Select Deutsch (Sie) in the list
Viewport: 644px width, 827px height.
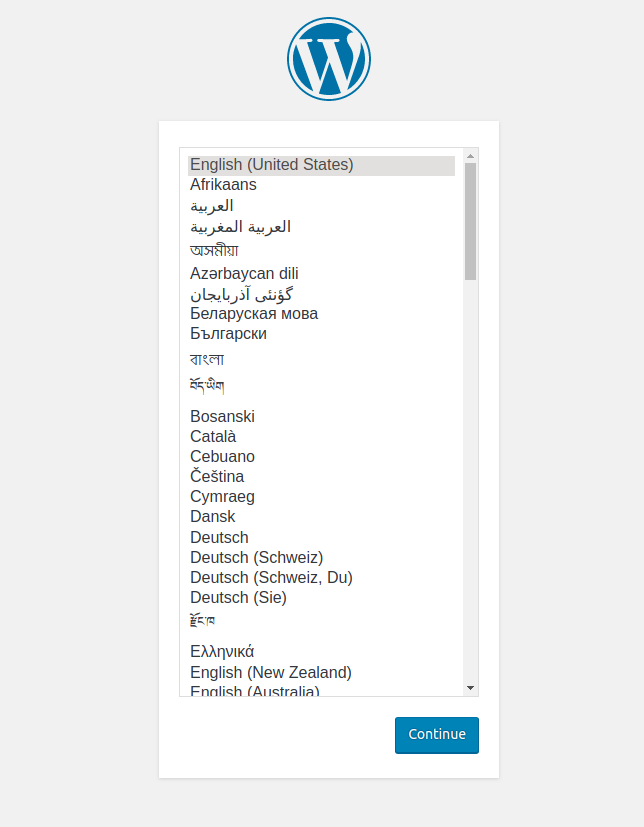pos(238,597)
